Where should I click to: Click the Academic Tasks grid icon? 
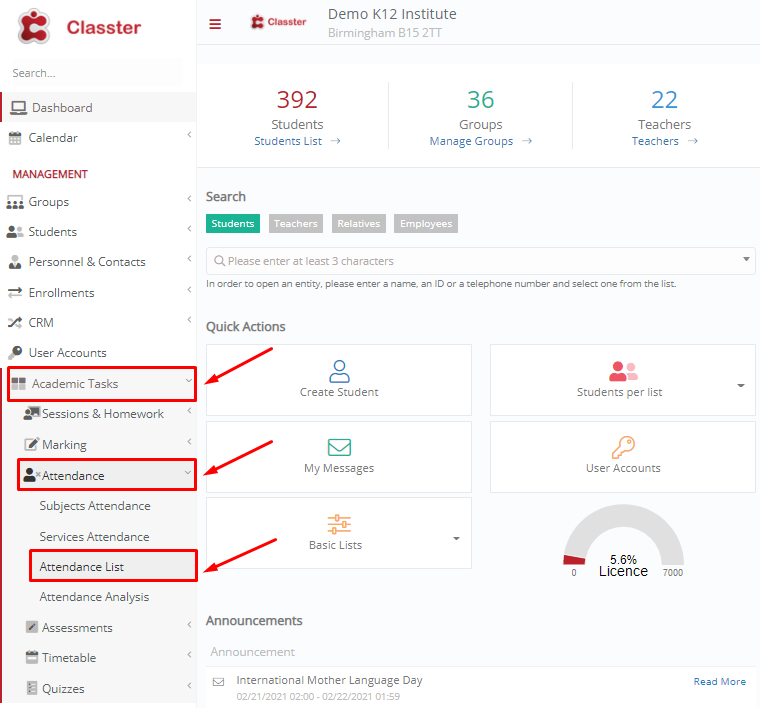(x=18, y=384)
